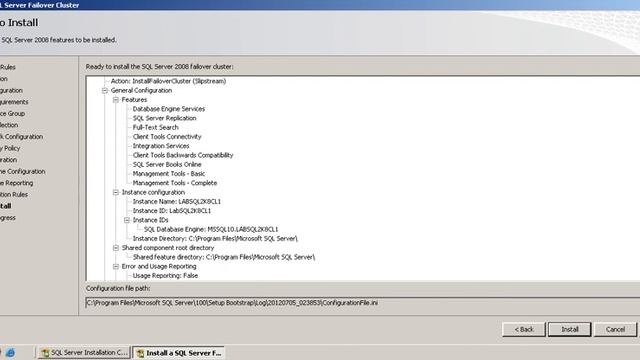Collapse the Instance IDs node
This screenshot has width=640, height=360.
(127, 220)
